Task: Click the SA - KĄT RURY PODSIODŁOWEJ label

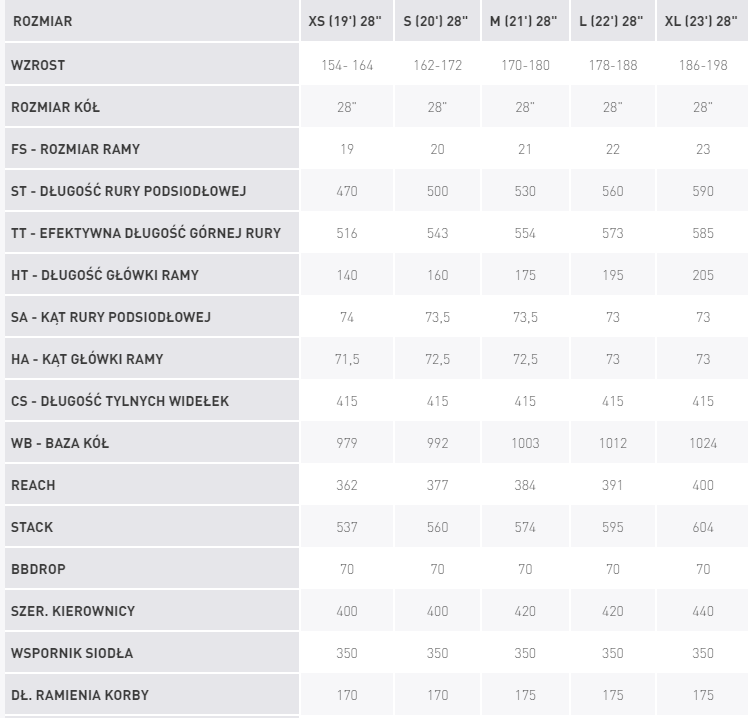Action: pos(111,317)
